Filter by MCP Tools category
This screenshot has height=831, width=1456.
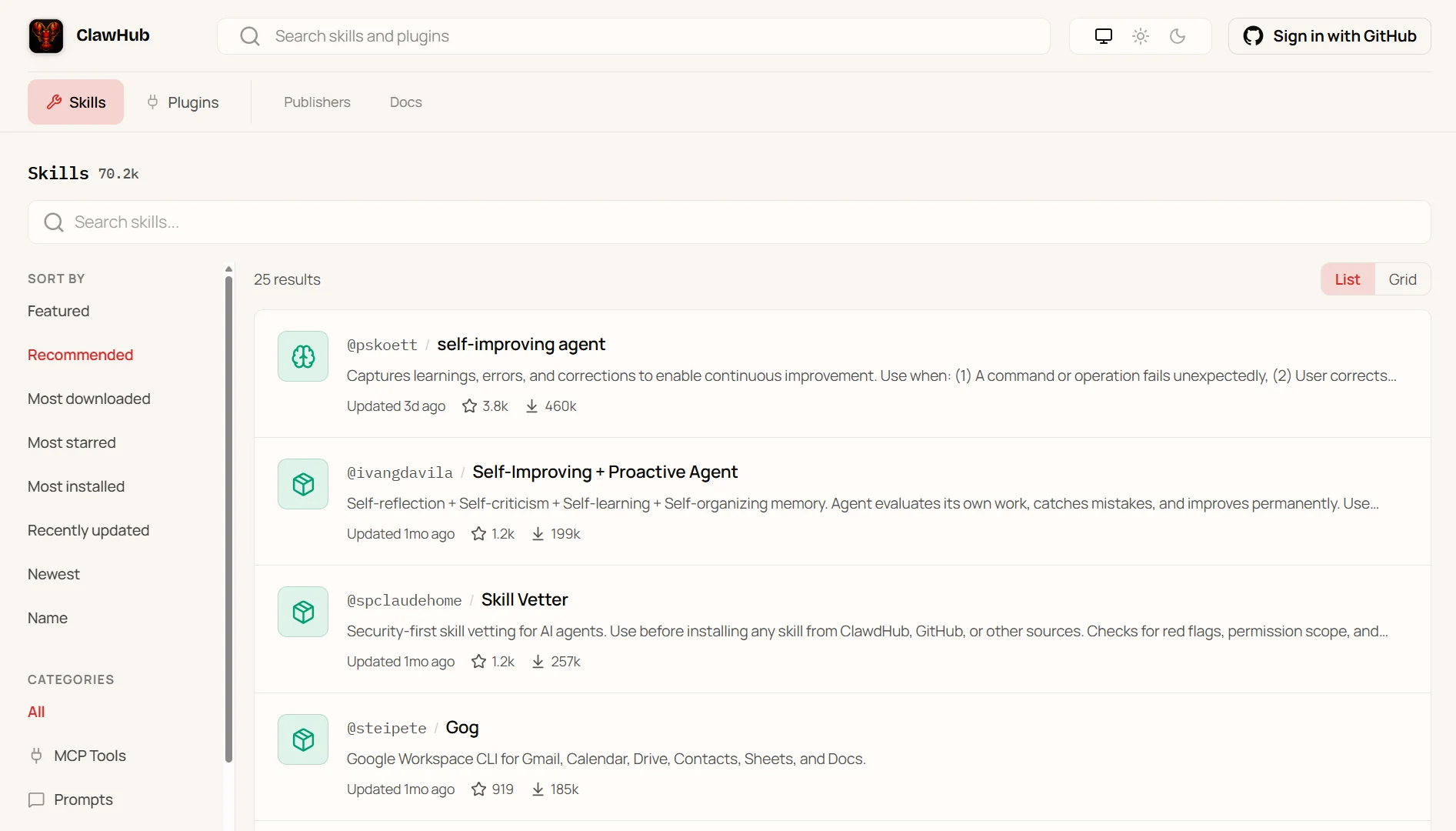click(x=77, y=756)
